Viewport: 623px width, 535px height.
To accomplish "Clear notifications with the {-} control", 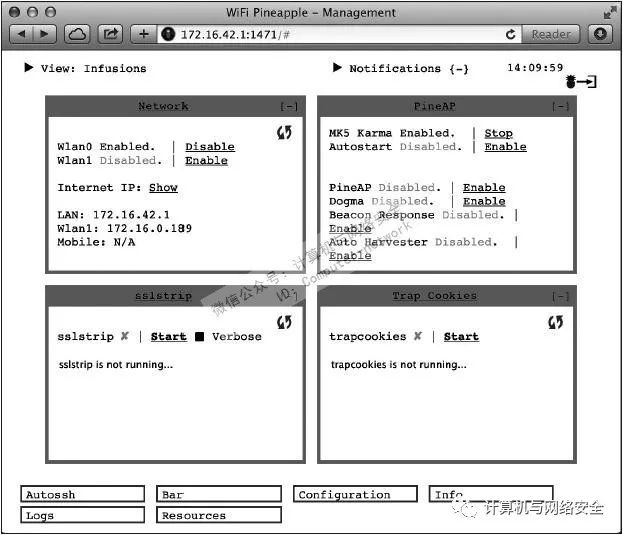I will pyautogui.click(x=459, y=69).
